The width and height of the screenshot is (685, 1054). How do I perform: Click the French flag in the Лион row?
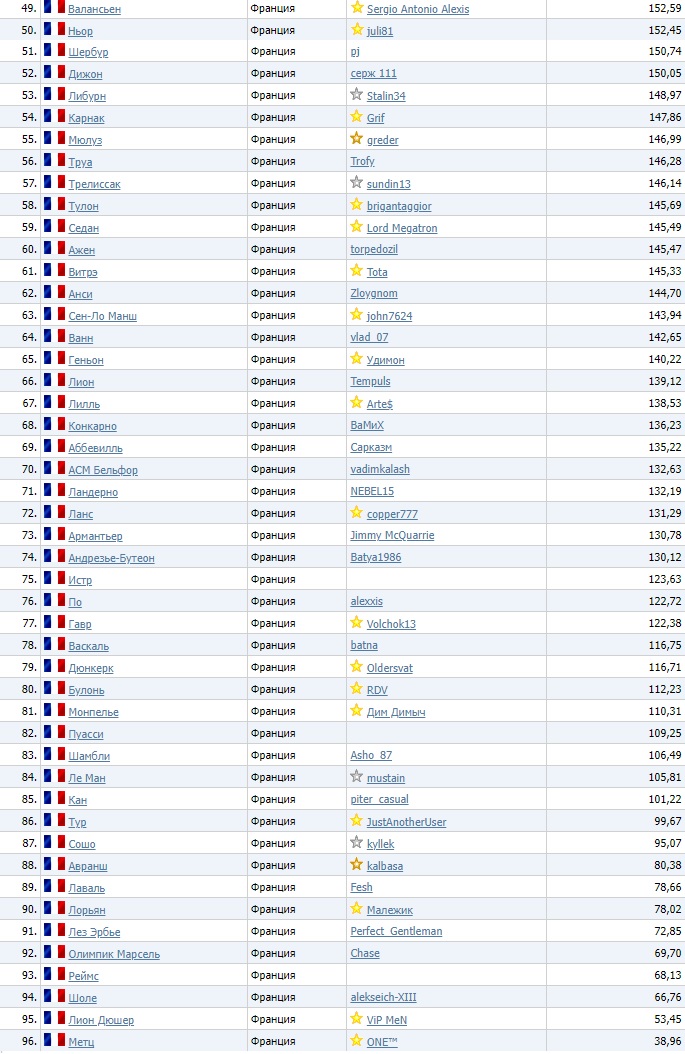pos(54,380)
